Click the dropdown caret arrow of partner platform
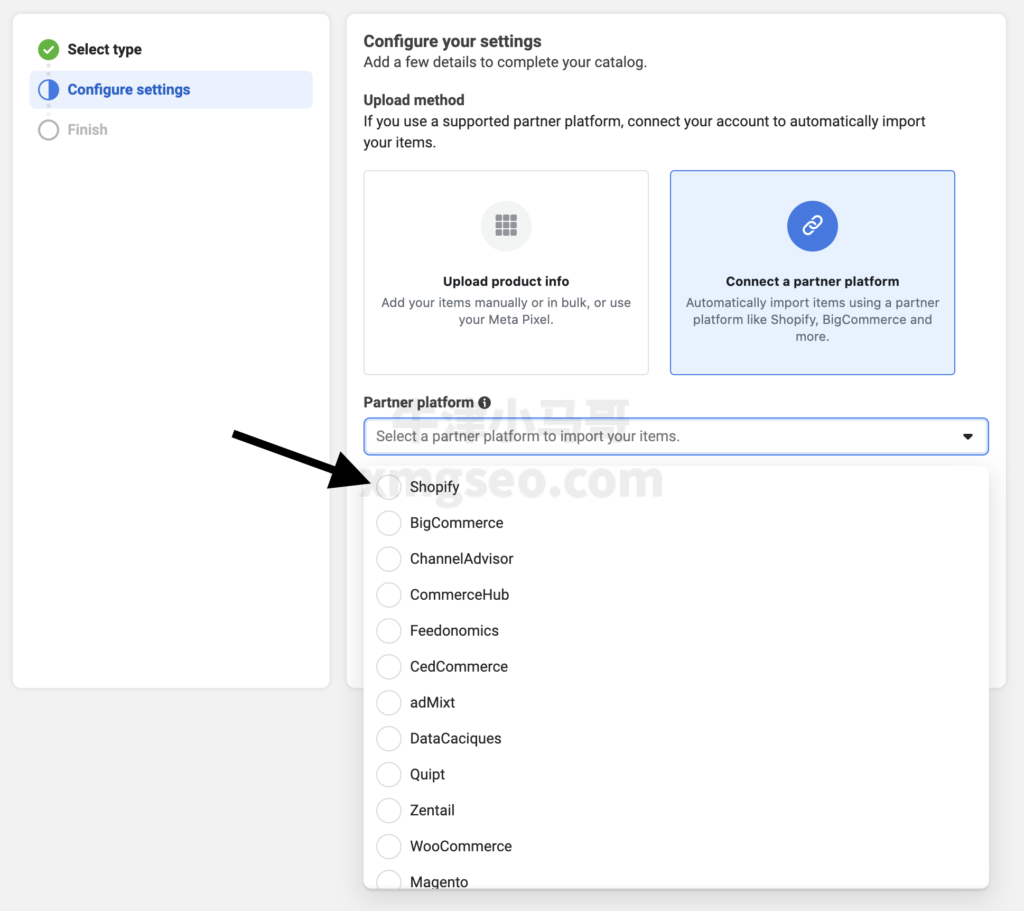 tap(968, 436)
